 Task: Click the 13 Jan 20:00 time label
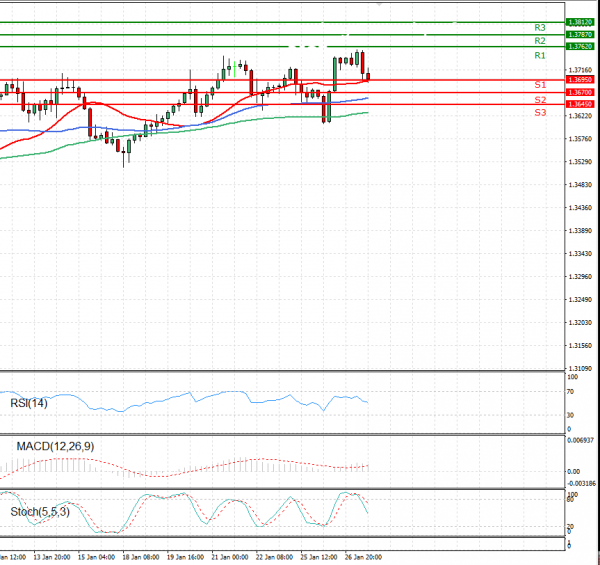(52, 557)
